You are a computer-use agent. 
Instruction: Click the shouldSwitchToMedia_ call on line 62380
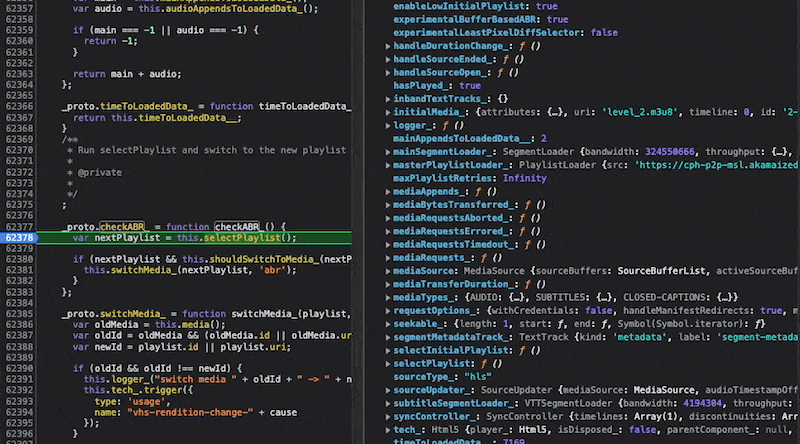point(264,259)
